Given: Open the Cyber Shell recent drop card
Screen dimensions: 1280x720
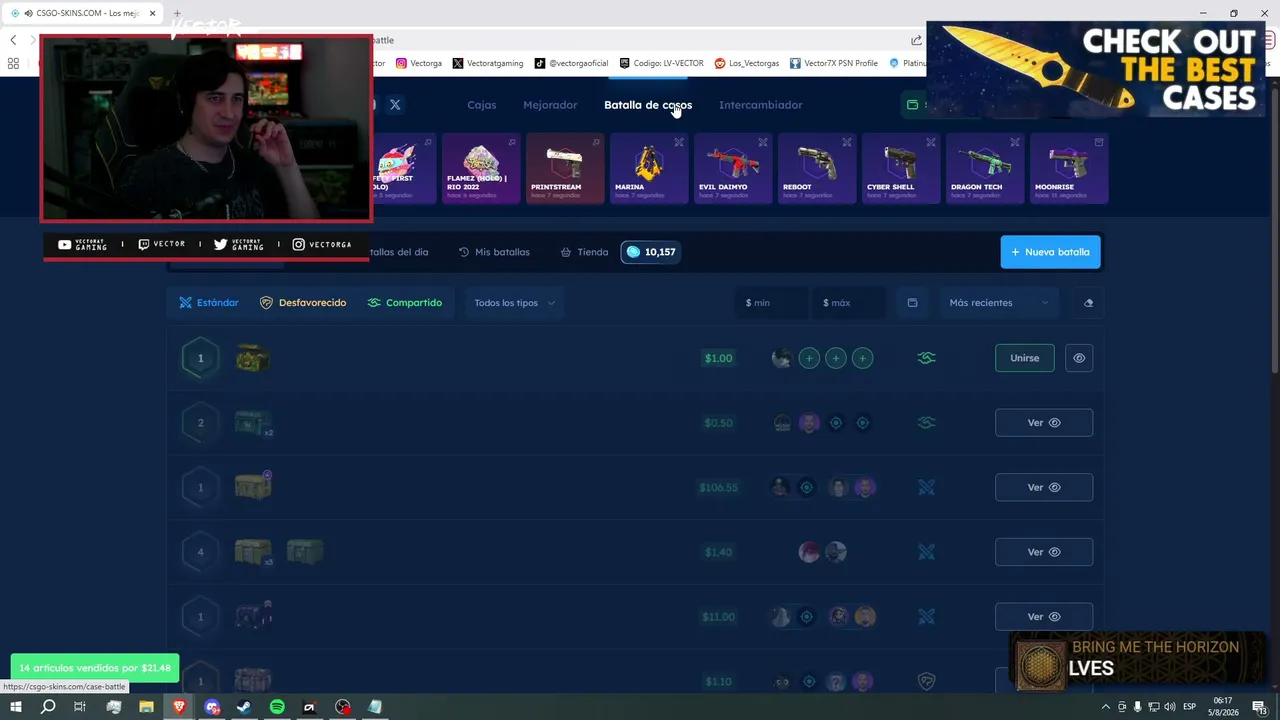Looking at the screenshot, I should click(x=901, y=168).
